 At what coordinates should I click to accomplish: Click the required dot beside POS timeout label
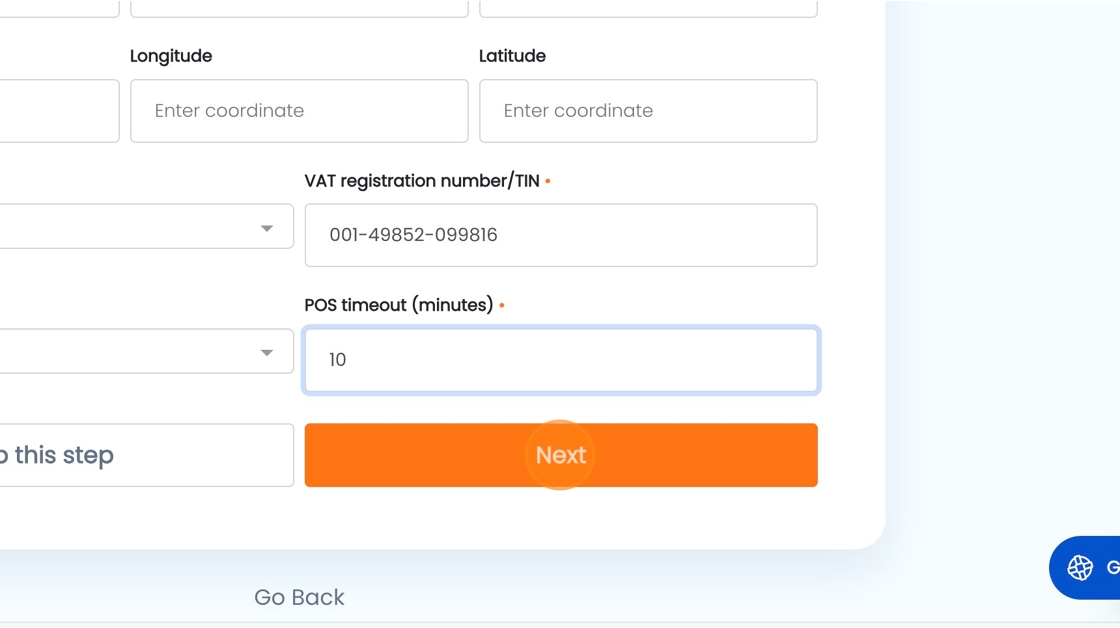502,305
